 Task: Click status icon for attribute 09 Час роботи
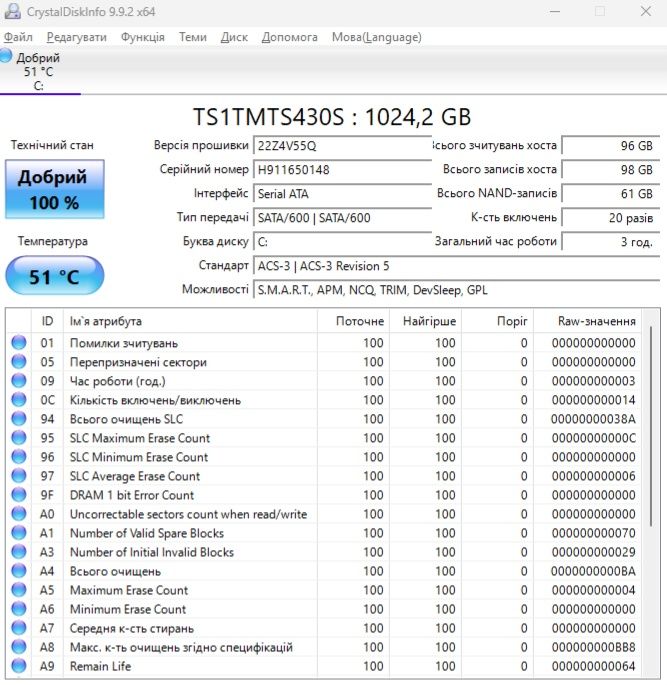19,381
